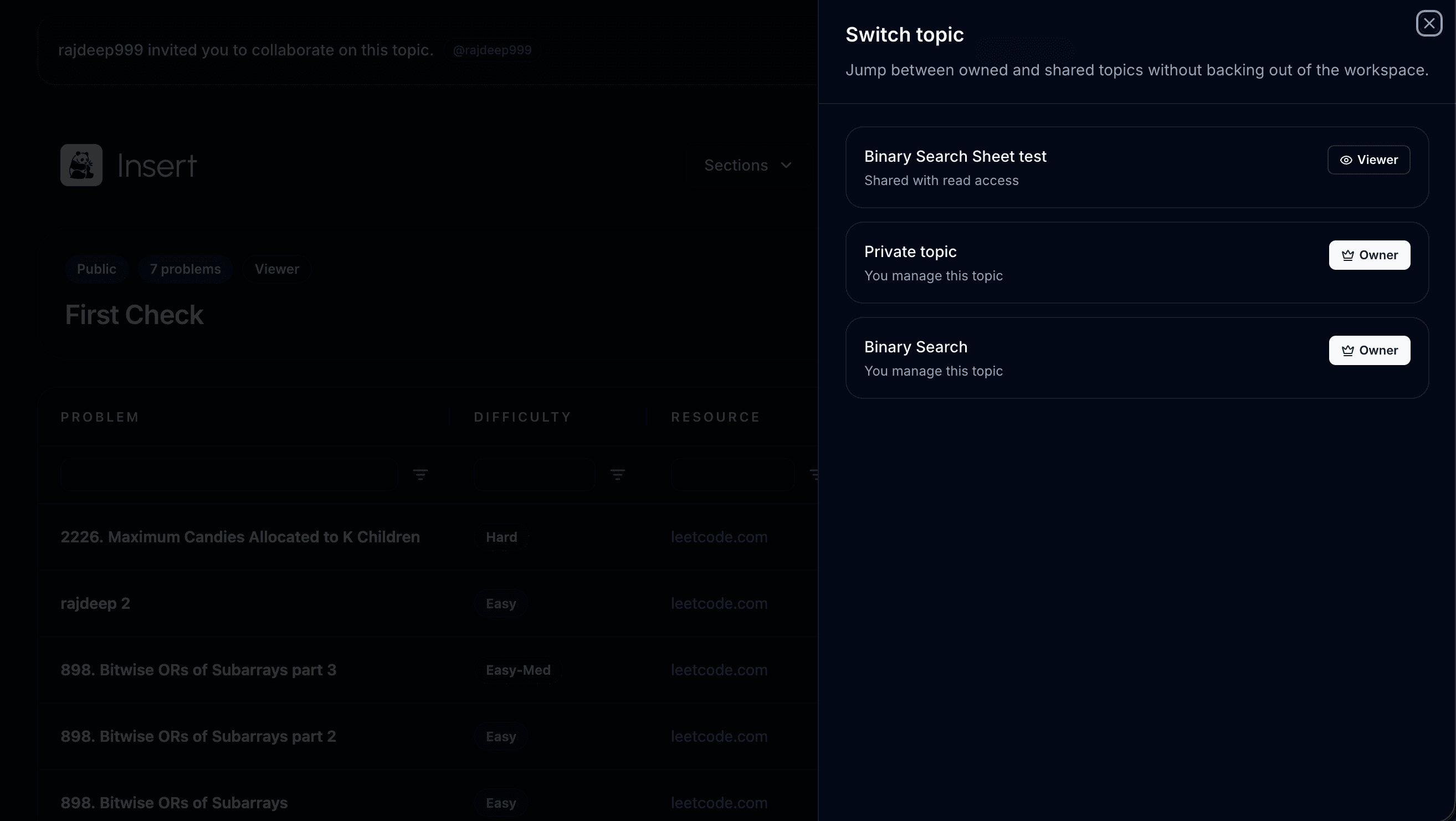
Task: Open leetcode.com link in rajdeep 2 row
Action: (x=719, y=603)
